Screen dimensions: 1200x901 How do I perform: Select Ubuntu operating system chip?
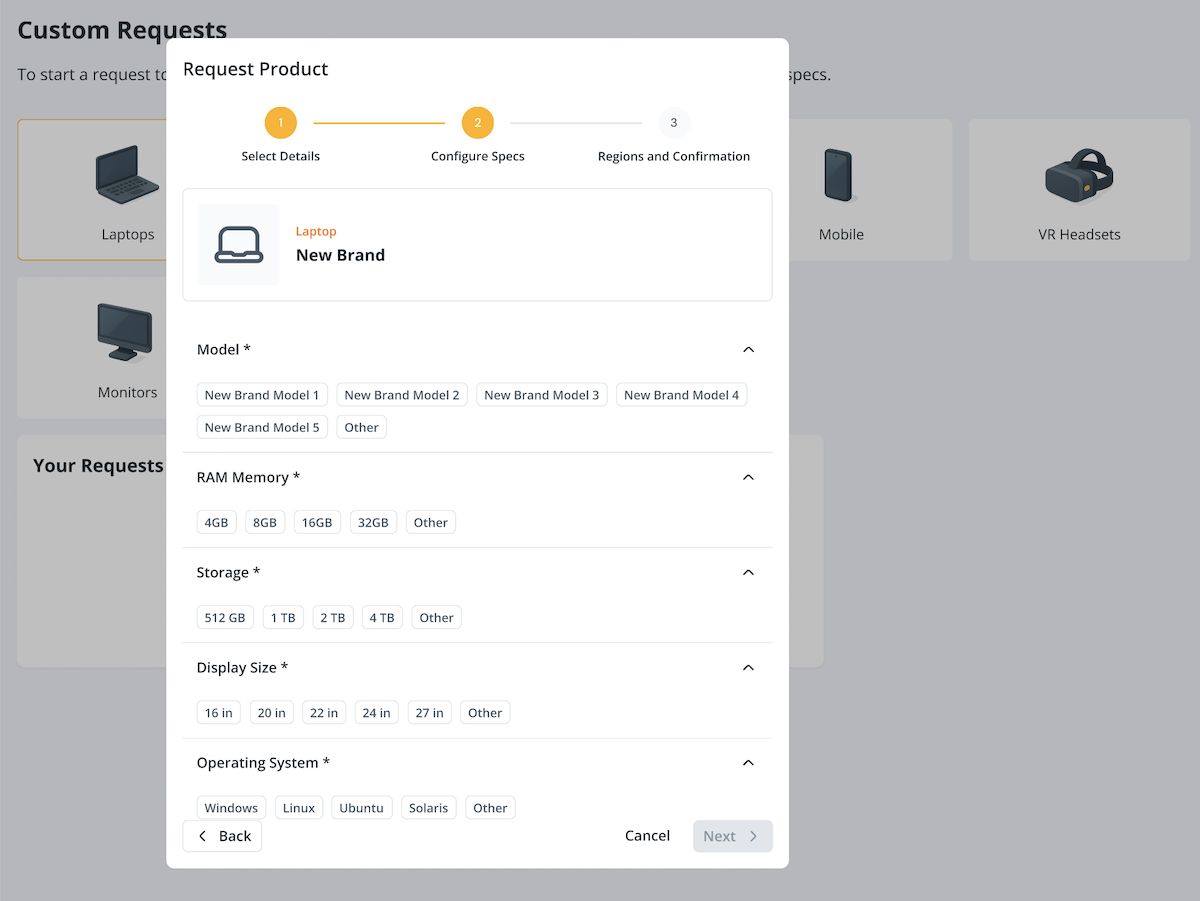point(361,808)
